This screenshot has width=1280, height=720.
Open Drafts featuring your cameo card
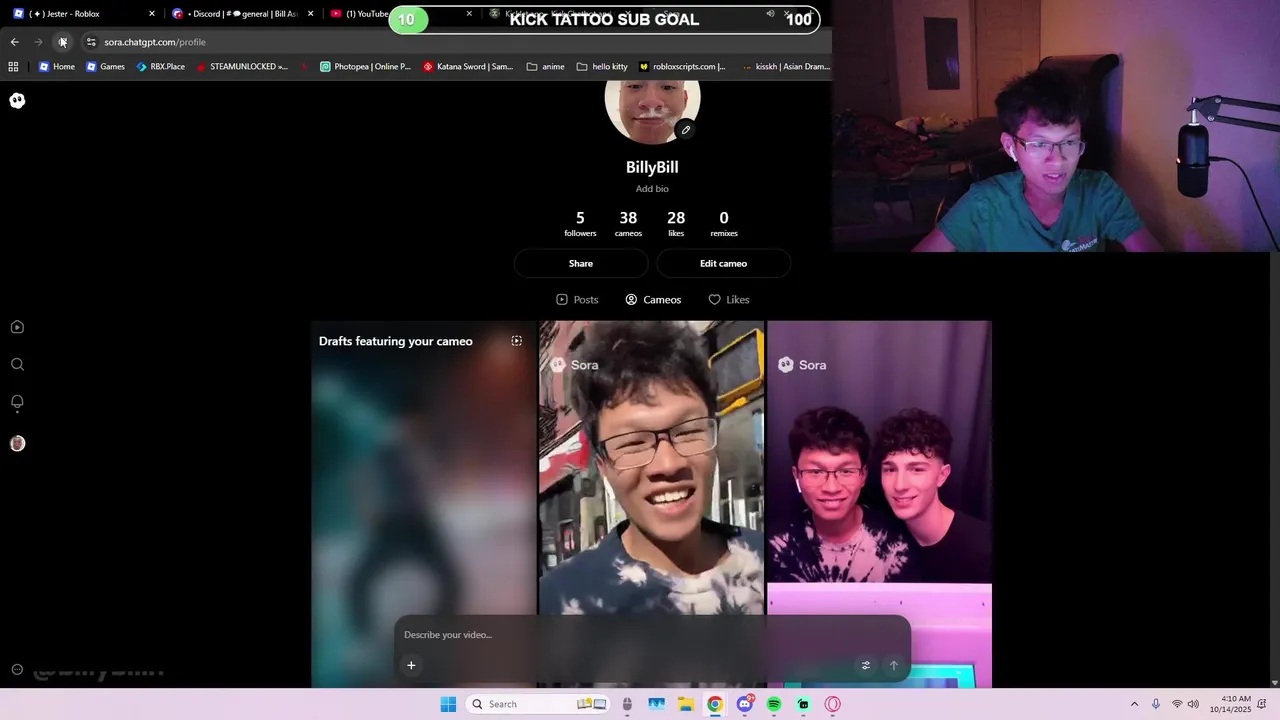coord(424,505)
